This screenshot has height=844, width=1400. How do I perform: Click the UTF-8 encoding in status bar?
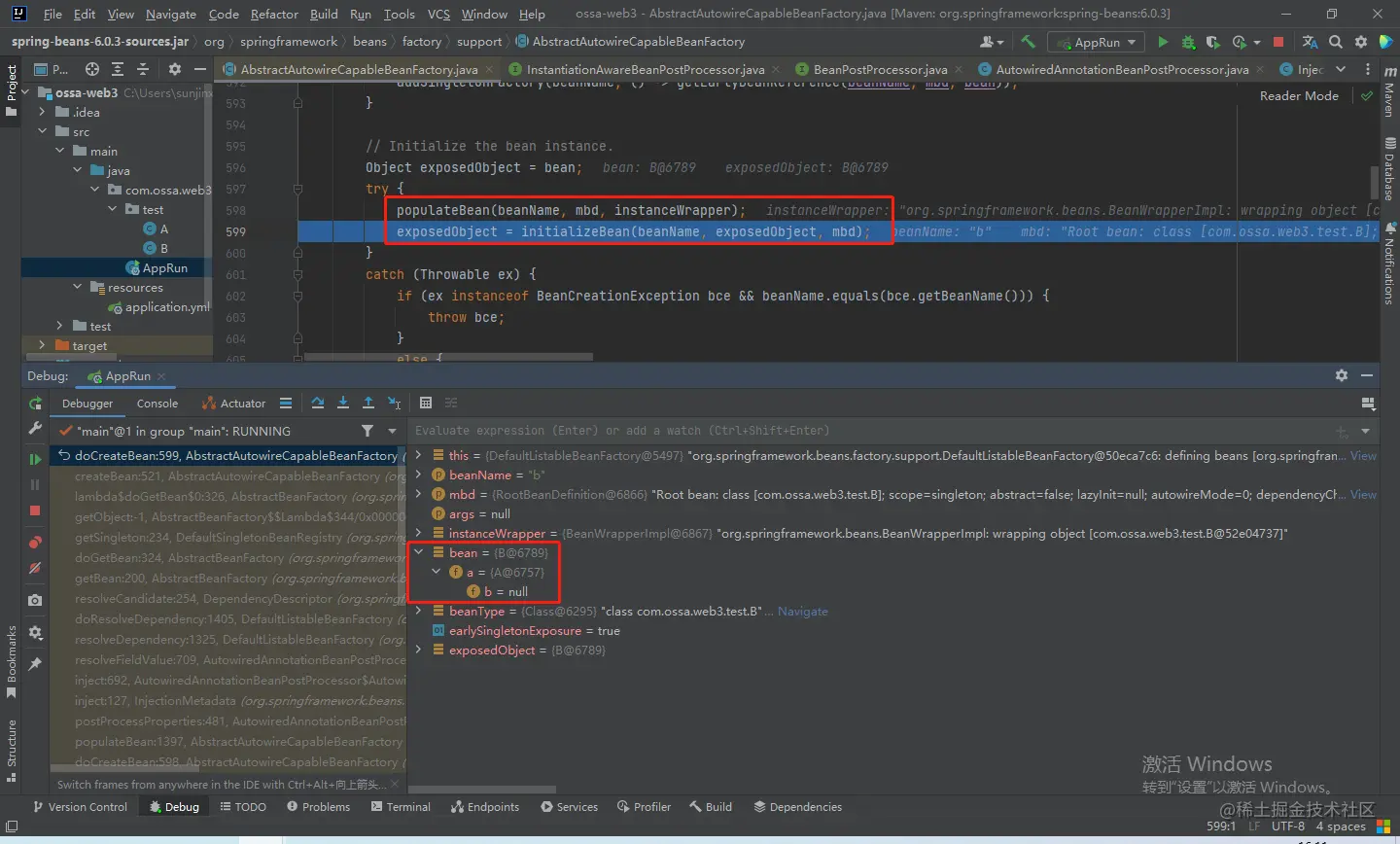[x=1288, y=826]
